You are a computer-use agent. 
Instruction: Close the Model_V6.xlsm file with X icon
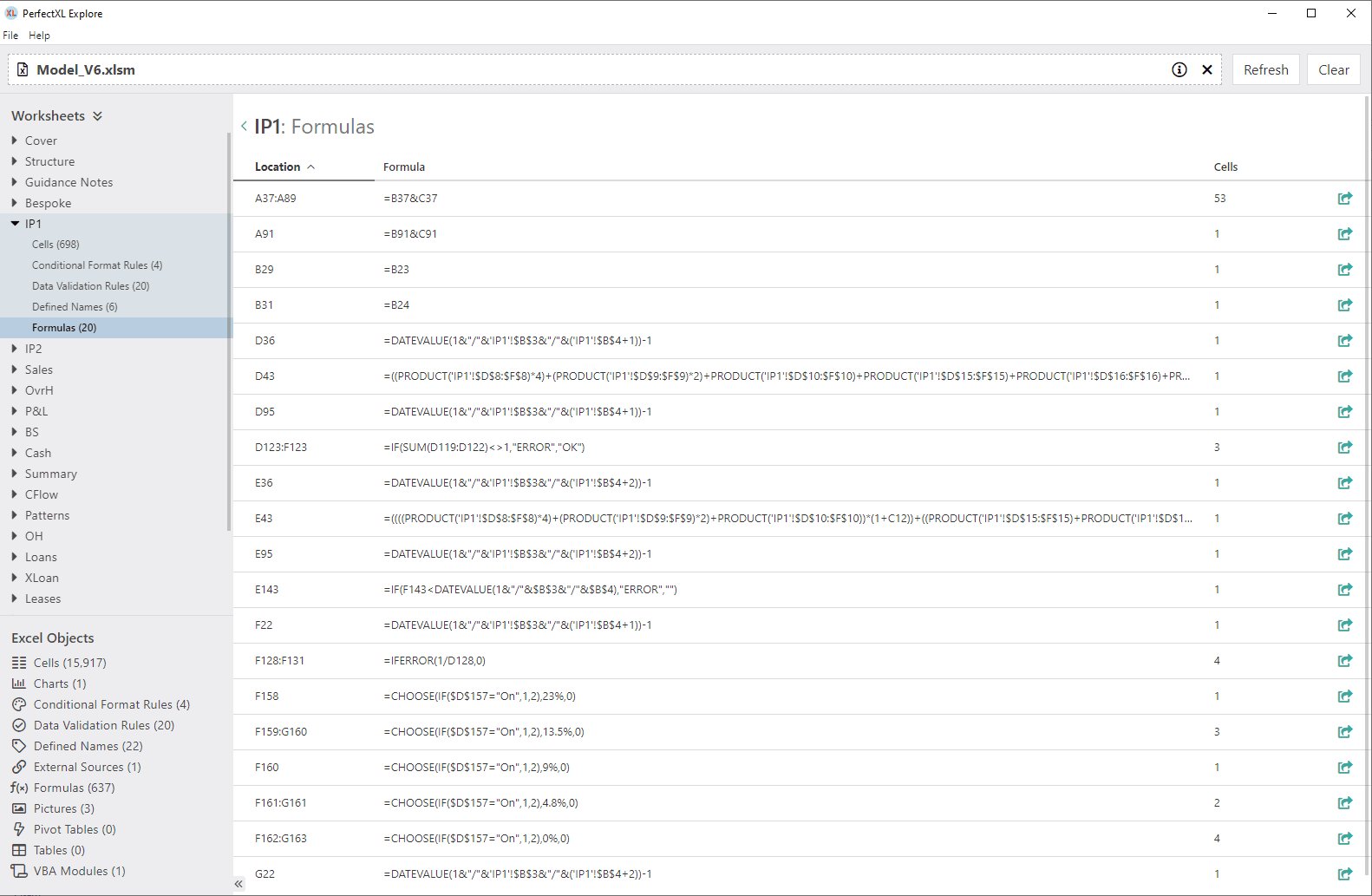(1206, 70)
